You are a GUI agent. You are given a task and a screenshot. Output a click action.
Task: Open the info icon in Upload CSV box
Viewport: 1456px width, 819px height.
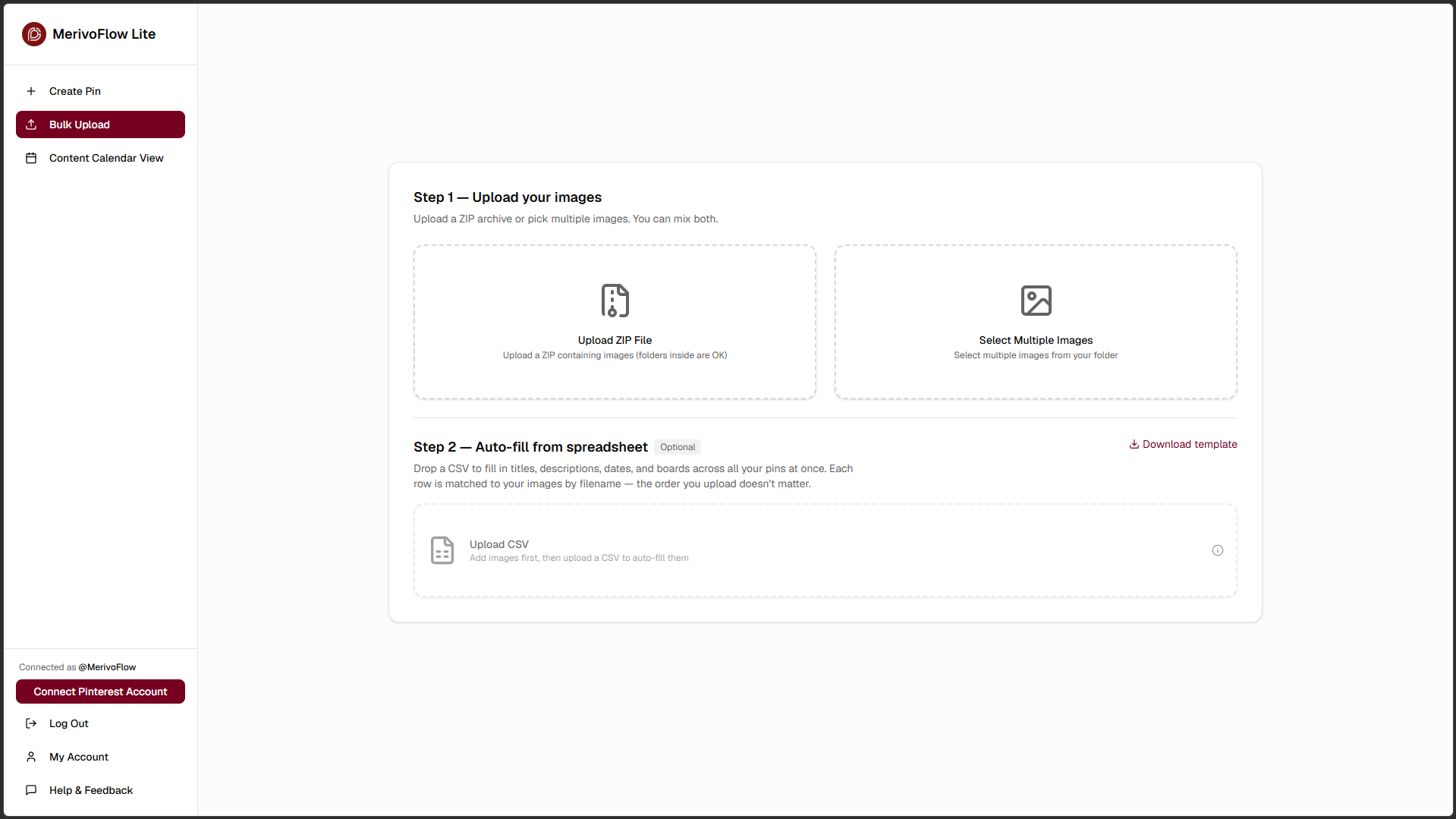click(x=1217, y=550)
